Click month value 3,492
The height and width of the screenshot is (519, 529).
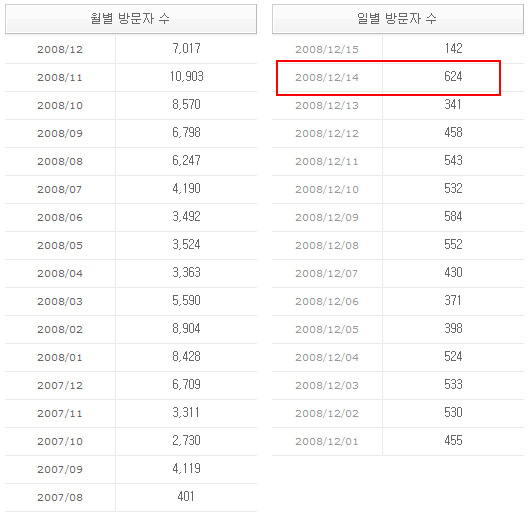coord(187,217)
